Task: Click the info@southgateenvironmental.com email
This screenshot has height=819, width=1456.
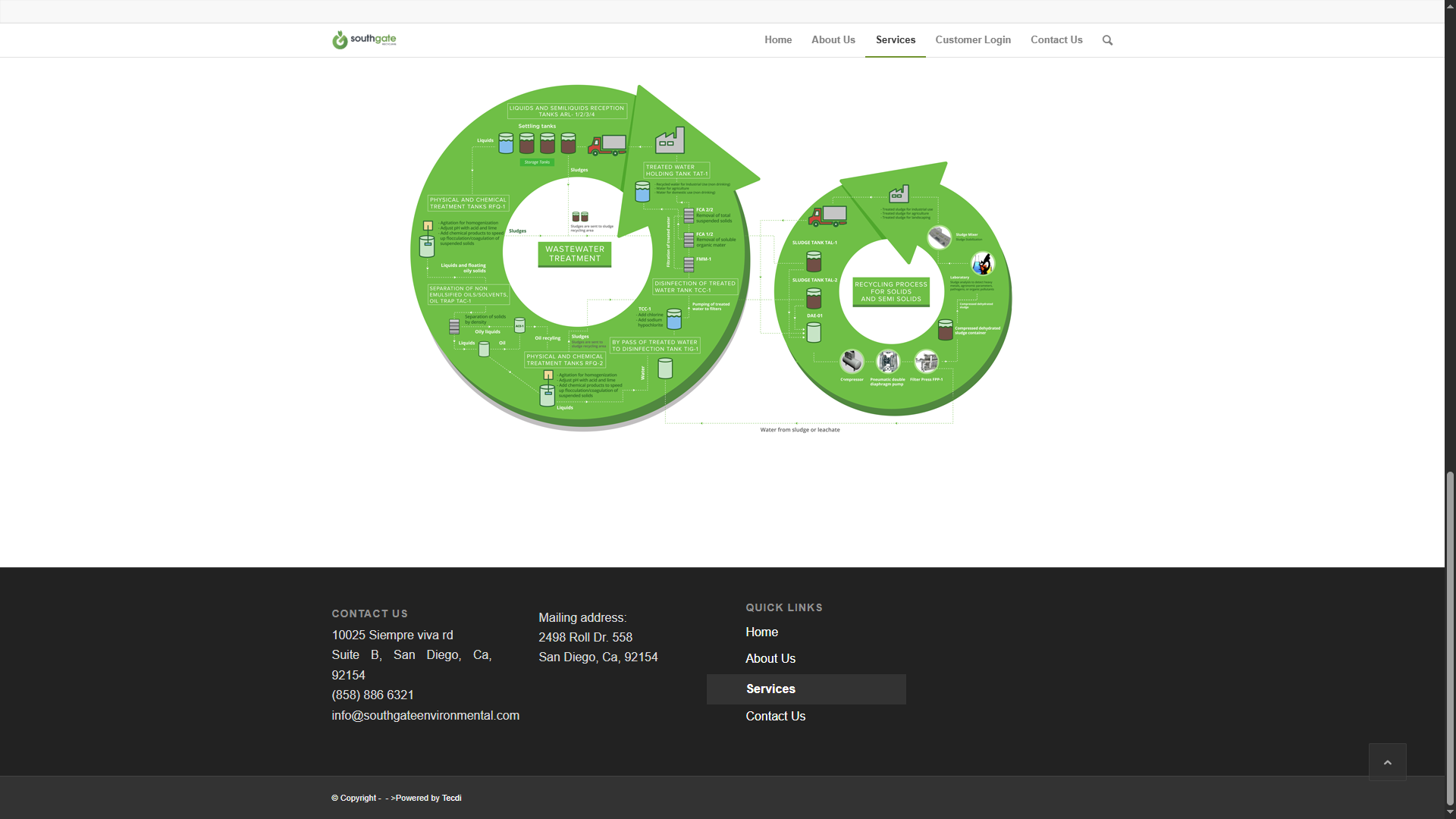Action: [425, 716]
